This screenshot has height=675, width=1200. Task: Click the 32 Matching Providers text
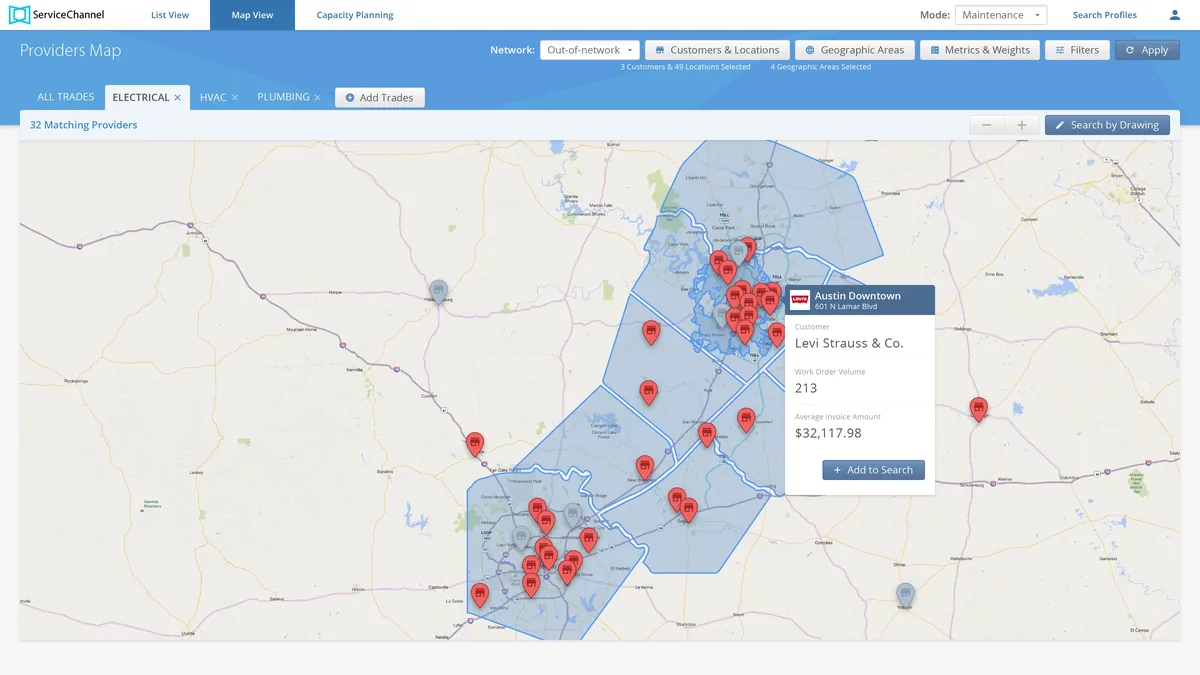(x=83, y=125)
